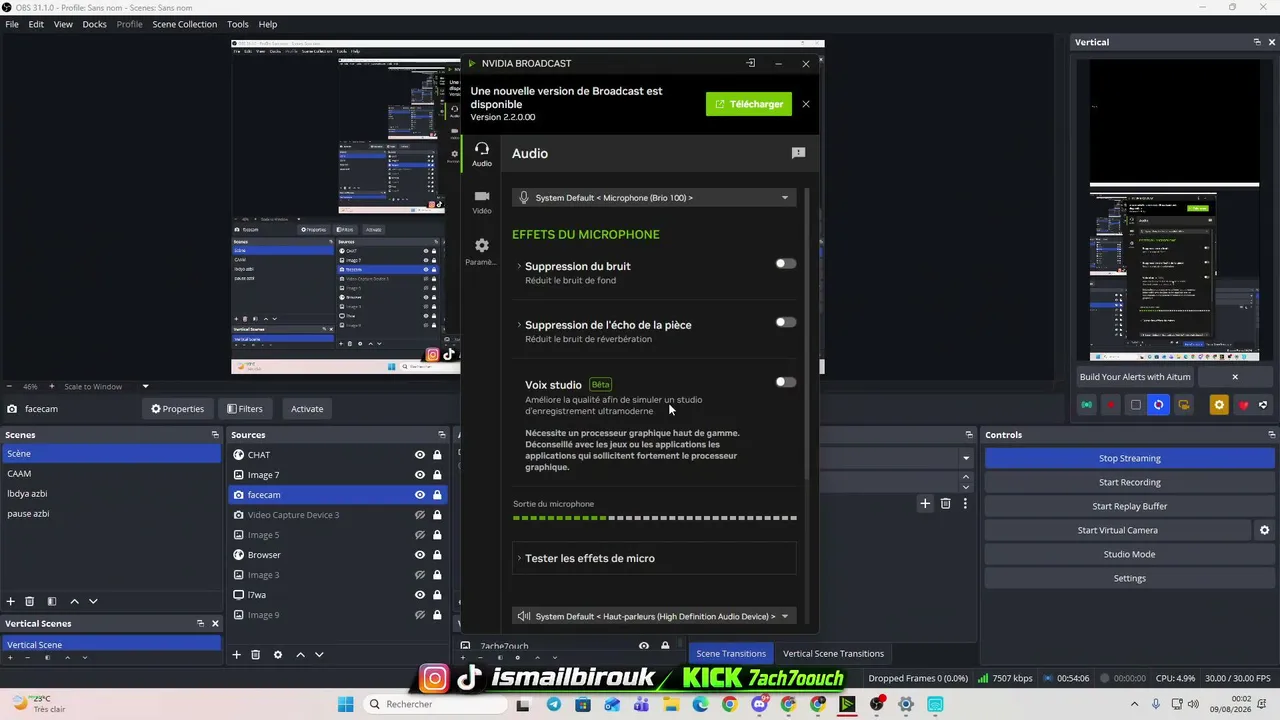This screenshot has height=720, width=1280.
Task: Expand Suppression de l'écho de la pièce options
Action: pos(519,325)
